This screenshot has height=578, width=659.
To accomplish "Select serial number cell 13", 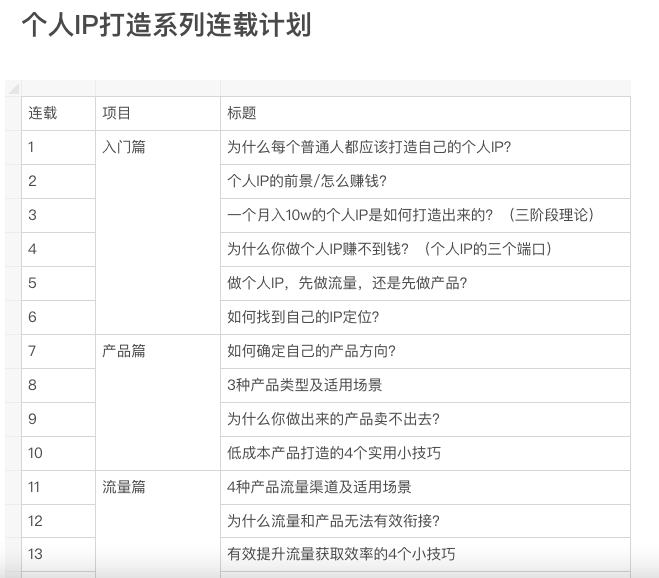I will click(58, 554).
